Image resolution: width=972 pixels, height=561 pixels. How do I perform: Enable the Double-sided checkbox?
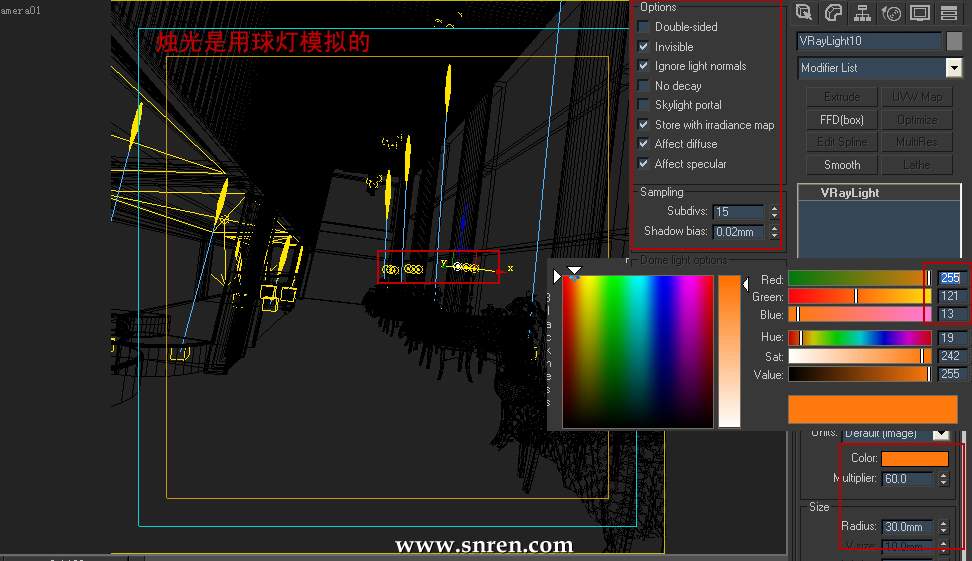[643, 27]
